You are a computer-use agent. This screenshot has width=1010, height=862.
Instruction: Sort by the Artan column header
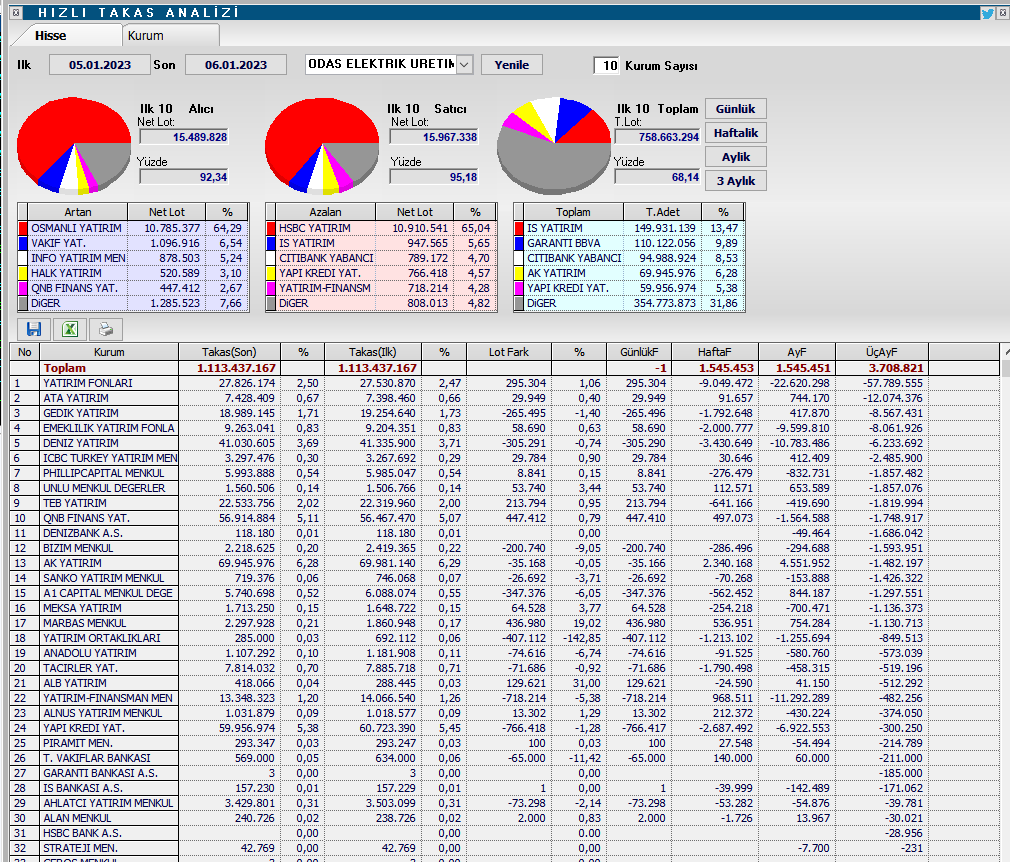[78, 212]
